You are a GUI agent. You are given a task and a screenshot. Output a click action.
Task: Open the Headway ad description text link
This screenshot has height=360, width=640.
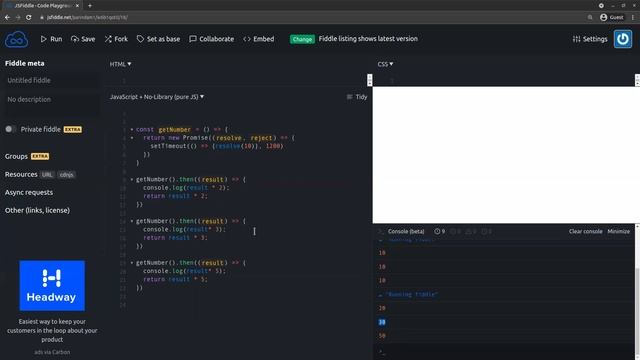(52, 331)
